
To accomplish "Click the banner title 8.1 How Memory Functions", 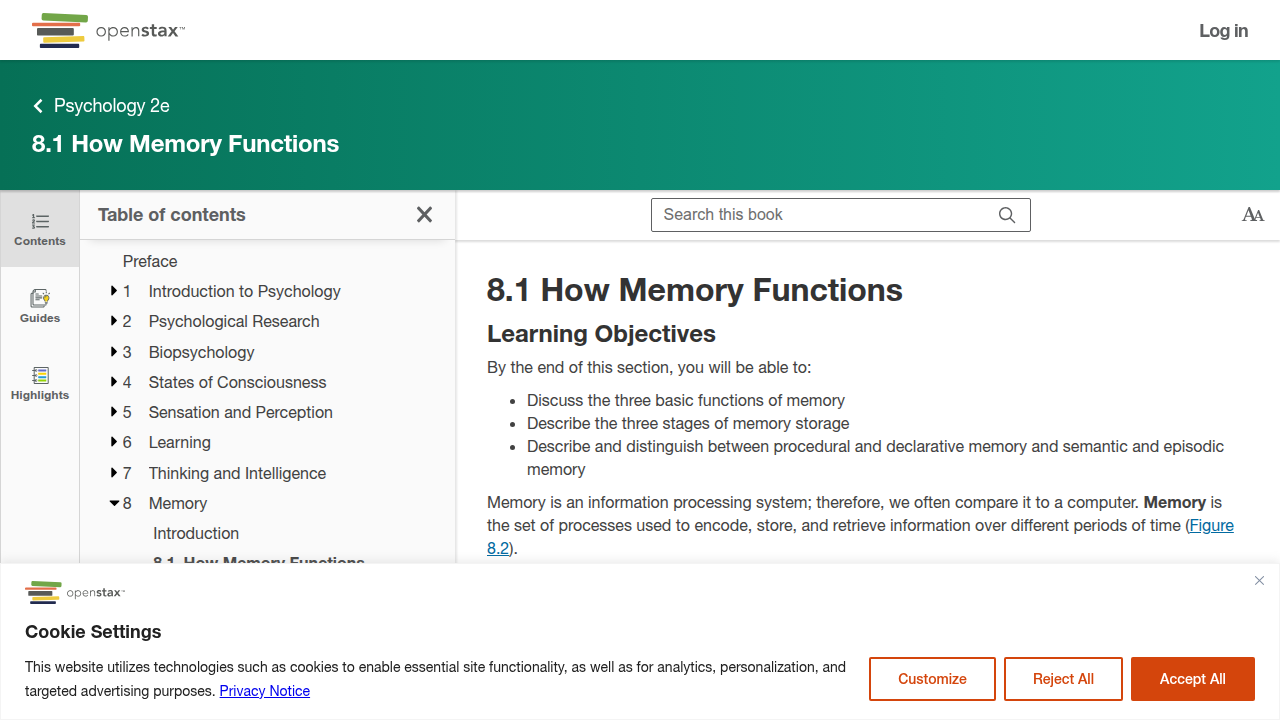I will tap(186, 144).
